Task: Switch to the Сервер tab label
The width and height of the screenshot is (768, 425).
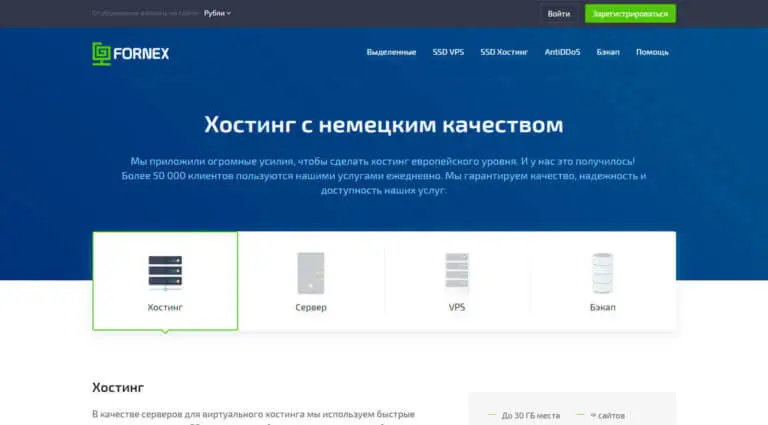Action: point(311,307)
